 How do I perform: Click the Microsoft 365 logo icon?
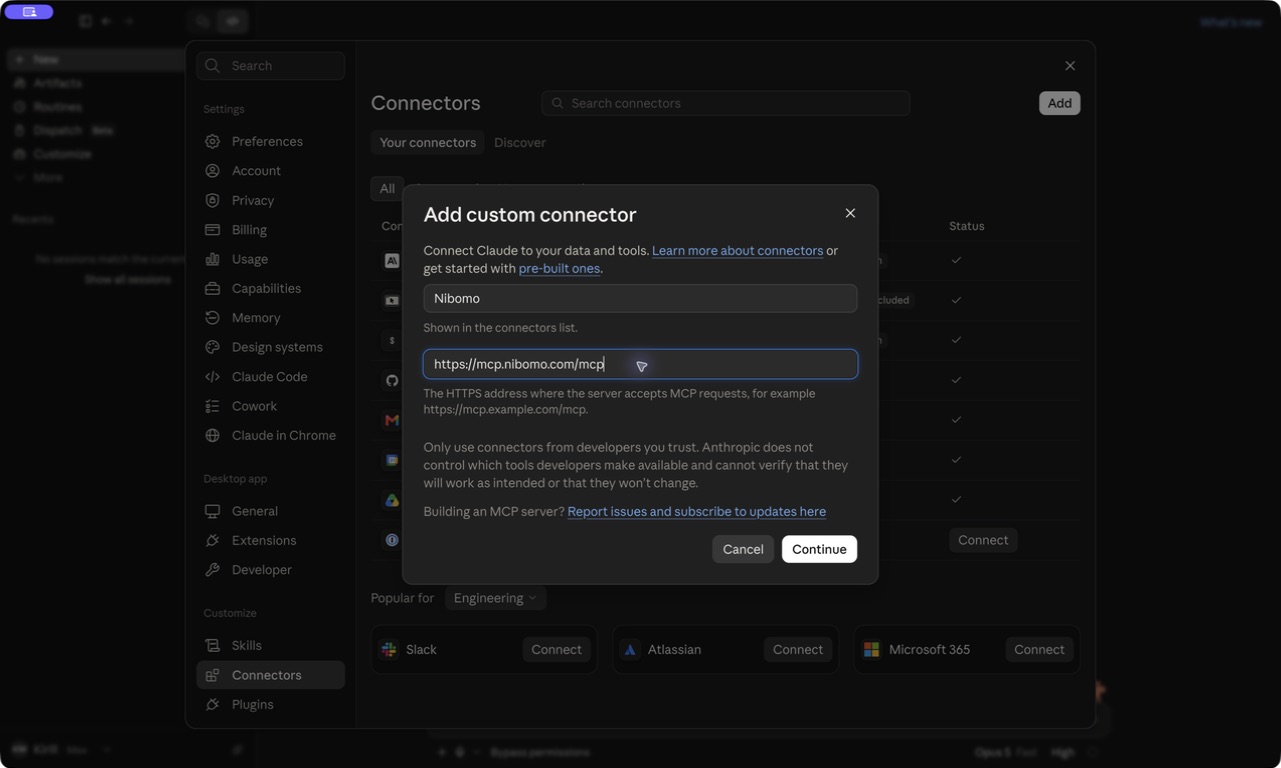871,649
